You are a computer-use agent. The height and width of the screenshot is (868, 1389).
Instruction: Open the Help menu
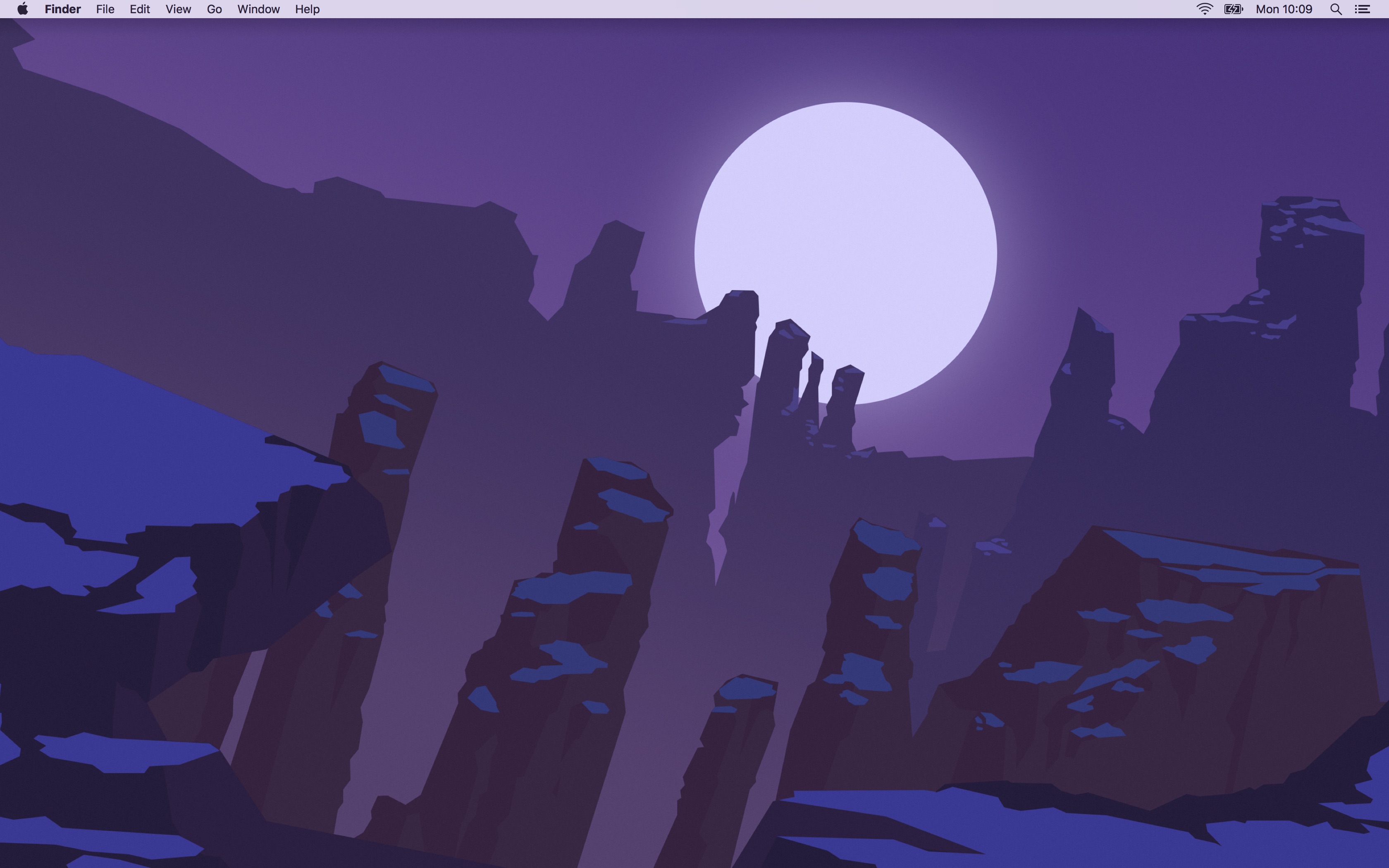pos(307,9)
